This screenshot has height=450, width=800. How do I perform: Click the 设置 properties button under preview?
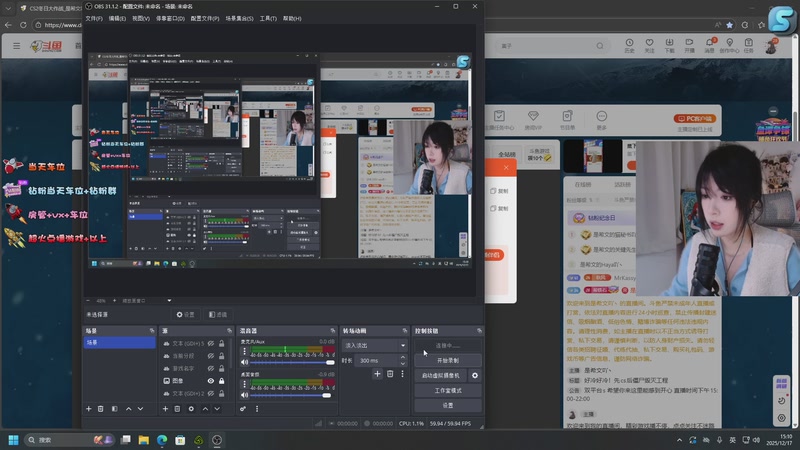point(185,315)
